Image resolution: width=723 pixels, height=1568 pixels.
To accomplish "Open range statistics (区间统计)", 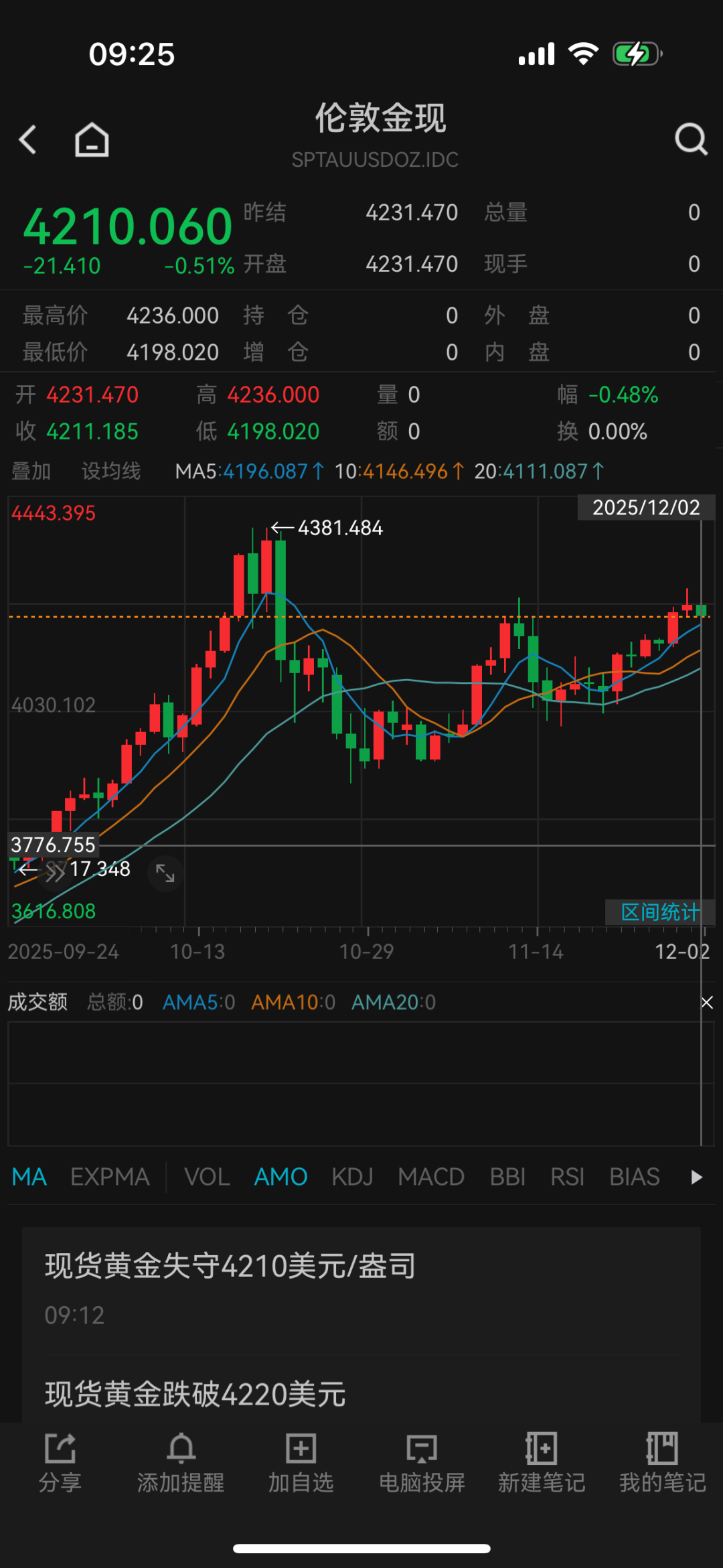I will (659, 912).
